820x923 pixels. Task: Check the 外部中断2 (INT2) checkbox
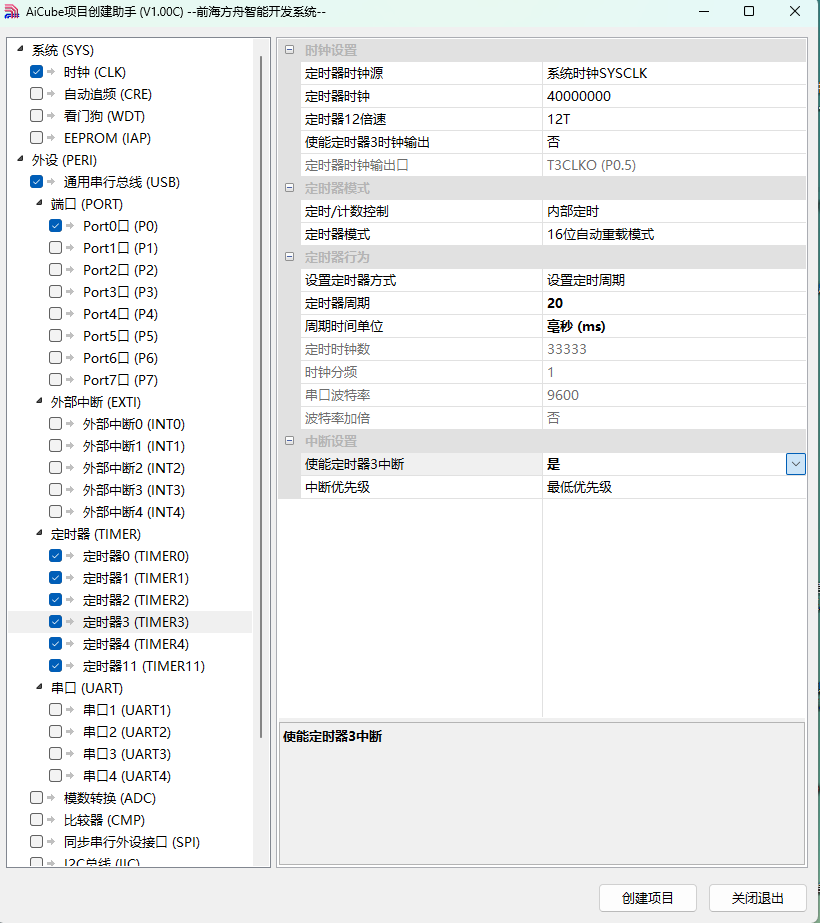click(x=55, y=467)
